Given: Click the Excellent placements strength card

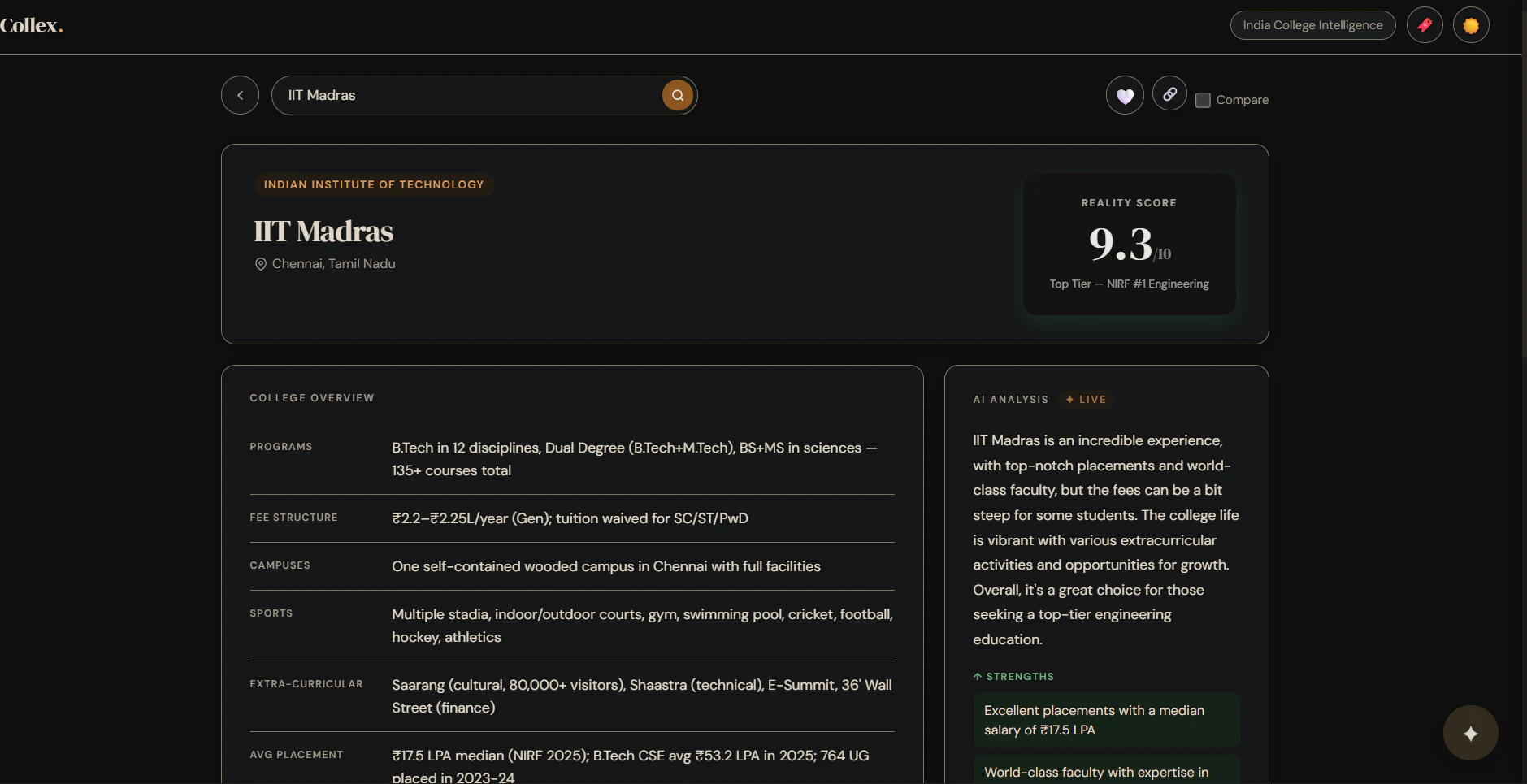Looking at the screenshot, I should click(x=1106, y=721).
